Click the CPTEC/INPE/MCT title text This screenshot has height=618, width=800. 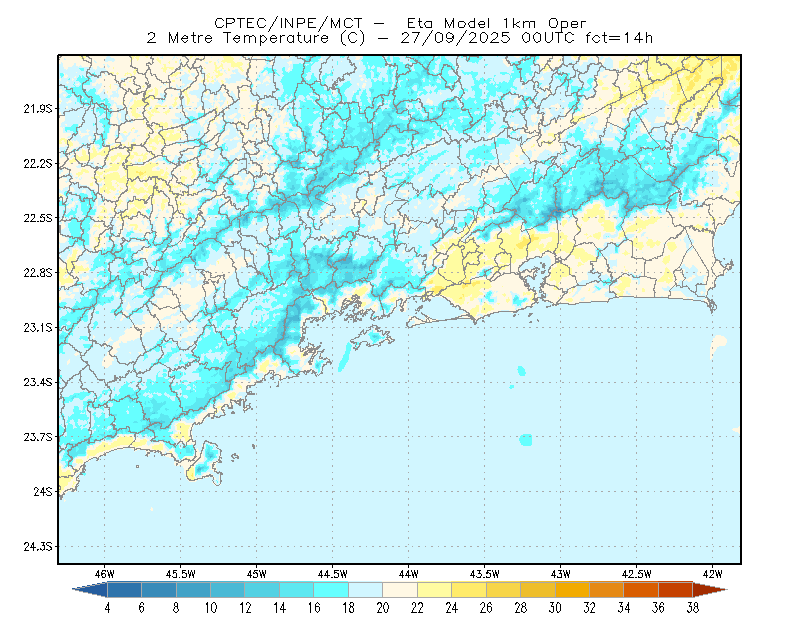tap(288, 23)
